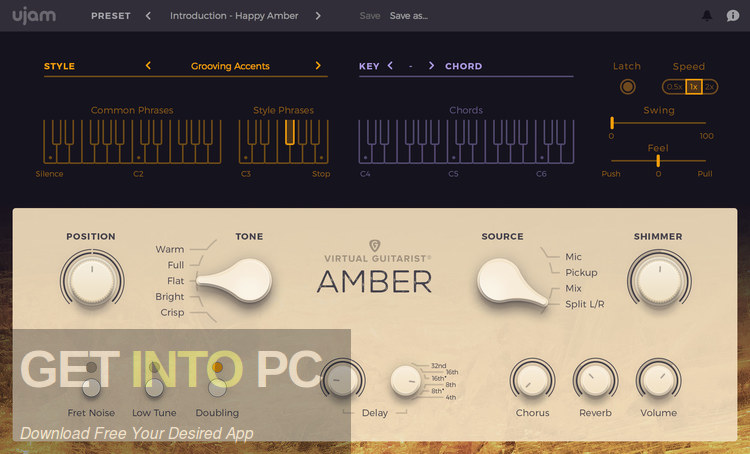Open the notifications bell icon
750x454 pixels.
point(706,16)
